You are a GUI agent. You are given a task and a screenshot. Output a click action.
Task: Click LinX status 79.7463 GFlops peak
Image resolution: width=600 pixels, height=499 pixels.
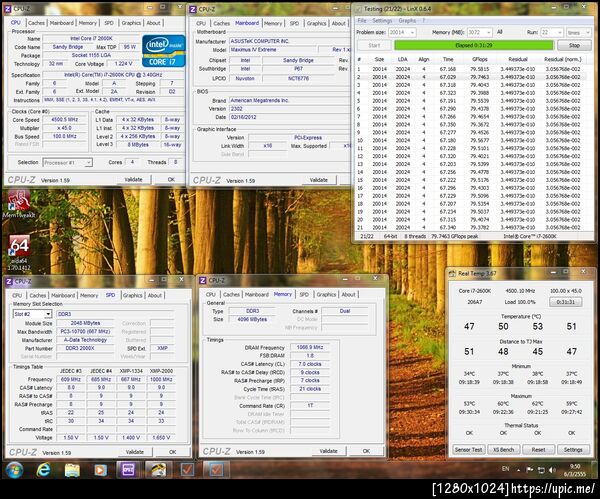455,236
